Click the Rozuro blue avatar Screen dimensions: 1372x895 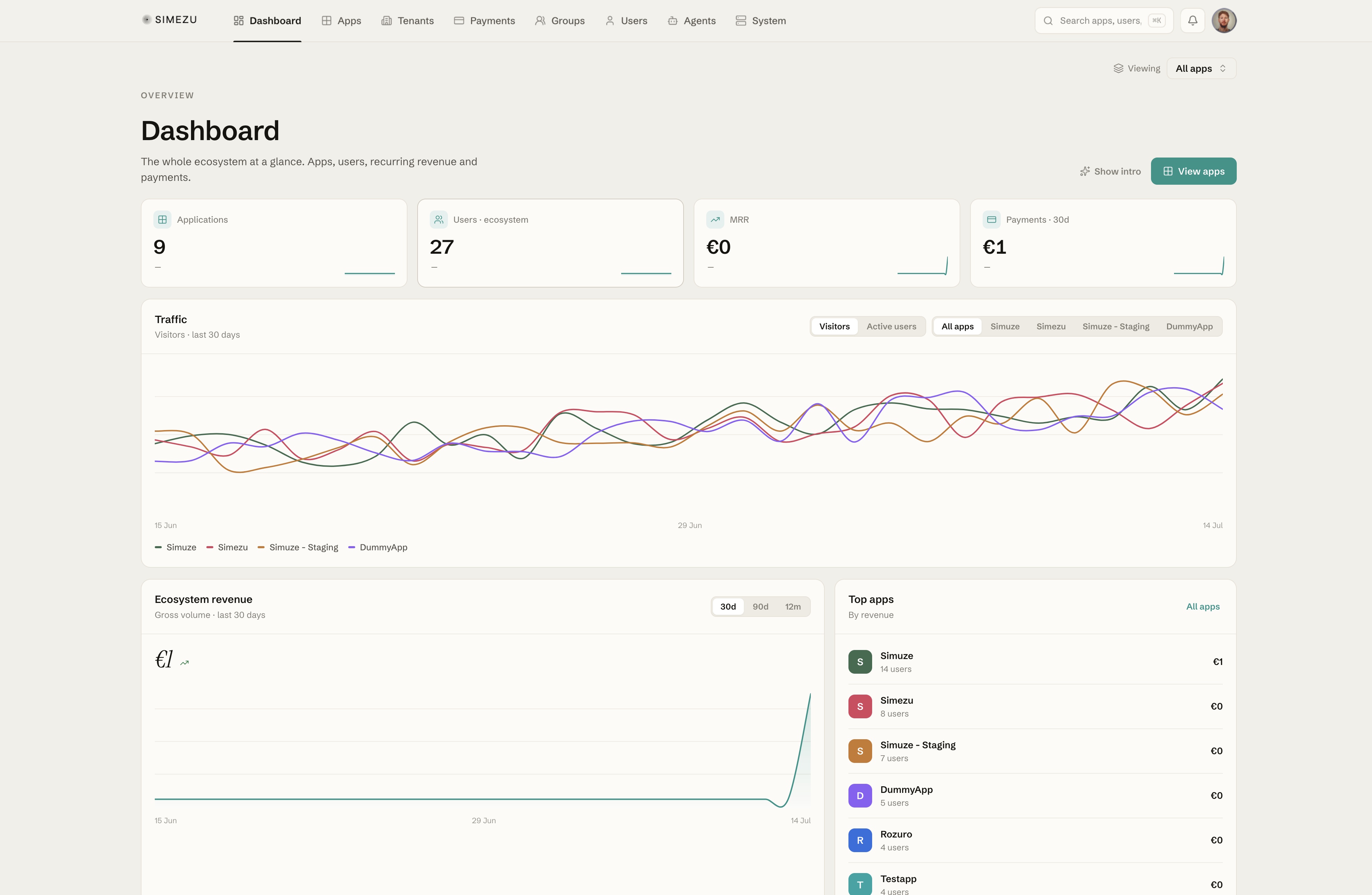pos(860,840)
